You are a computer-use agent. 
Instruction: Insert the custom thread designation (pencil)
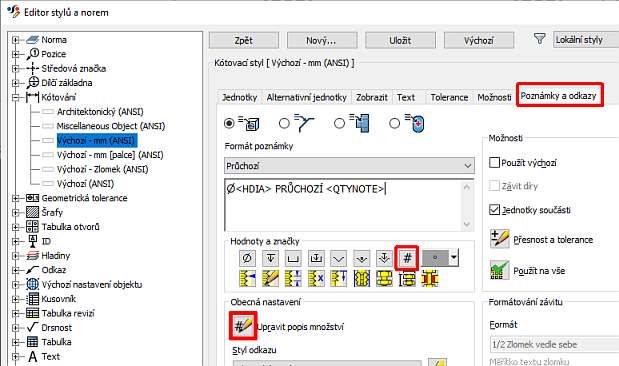[270, 279]
